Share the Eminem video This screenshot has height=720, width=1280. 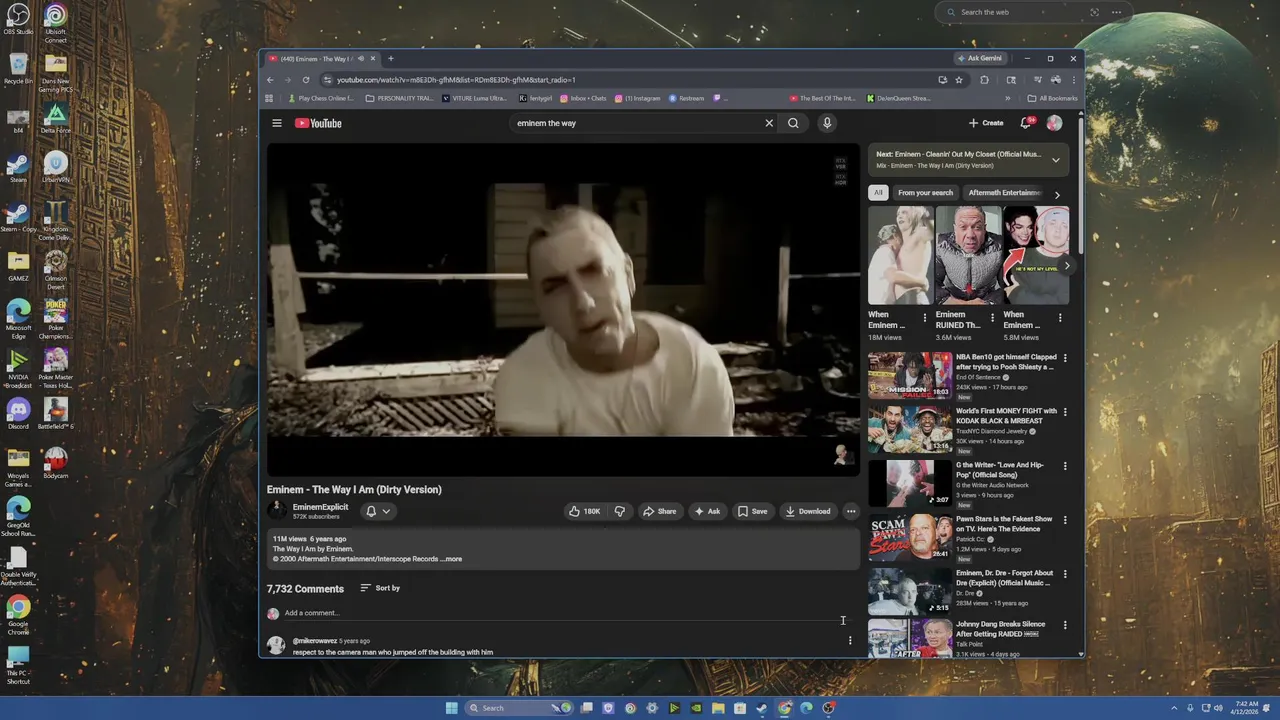pyautogui.click(x=659, y=511)
